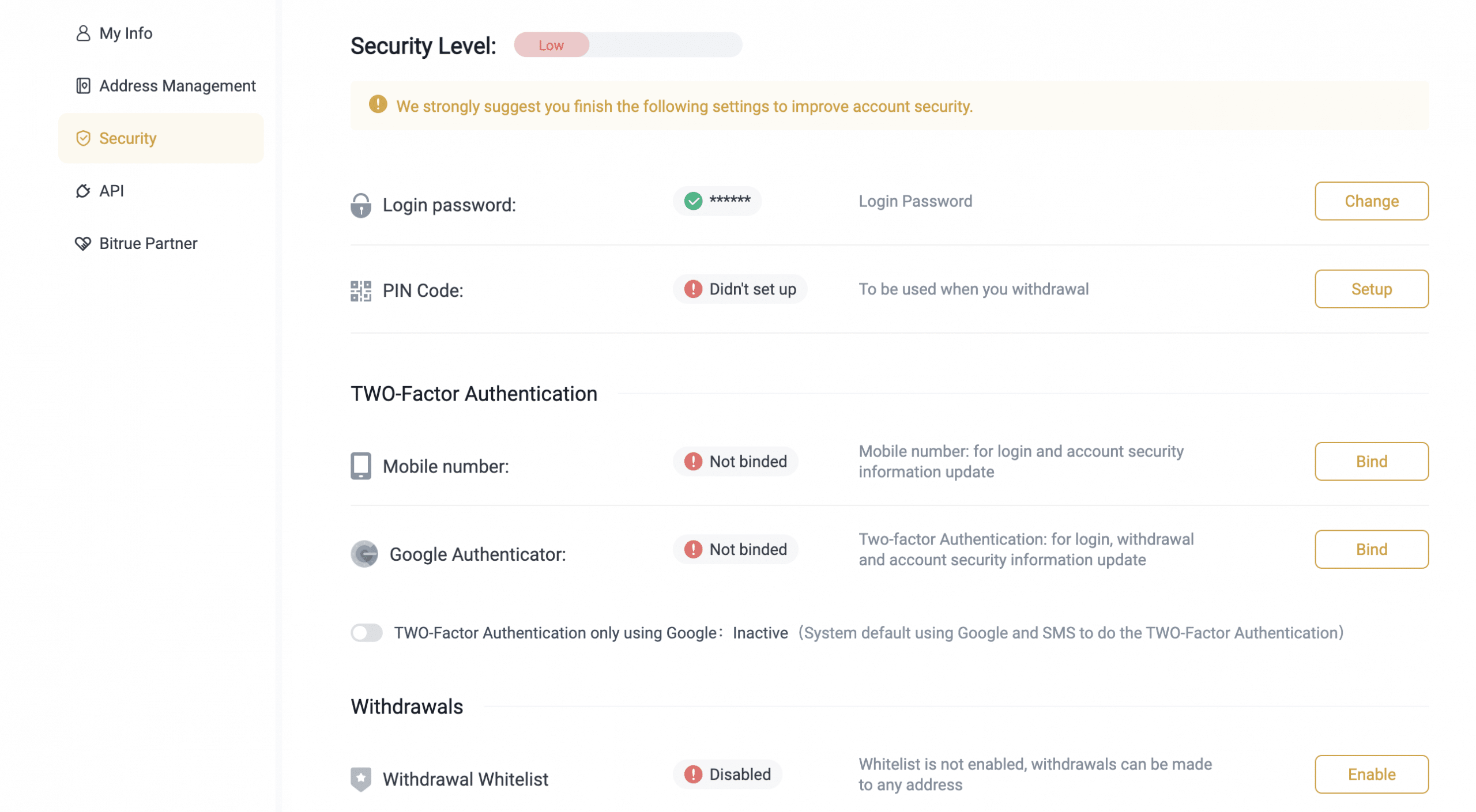Click the Withdrawal Whitelist shield icon

[361, 779]
